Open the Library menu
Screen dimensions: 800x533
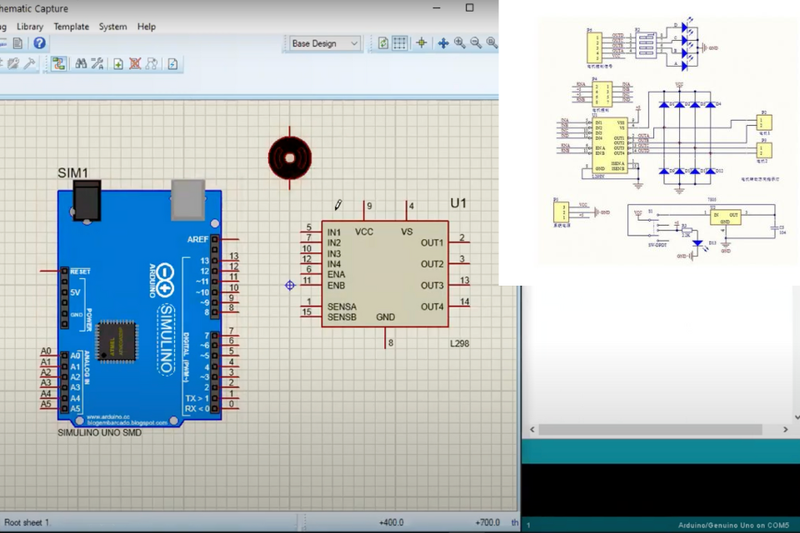(x=30, y=27)
